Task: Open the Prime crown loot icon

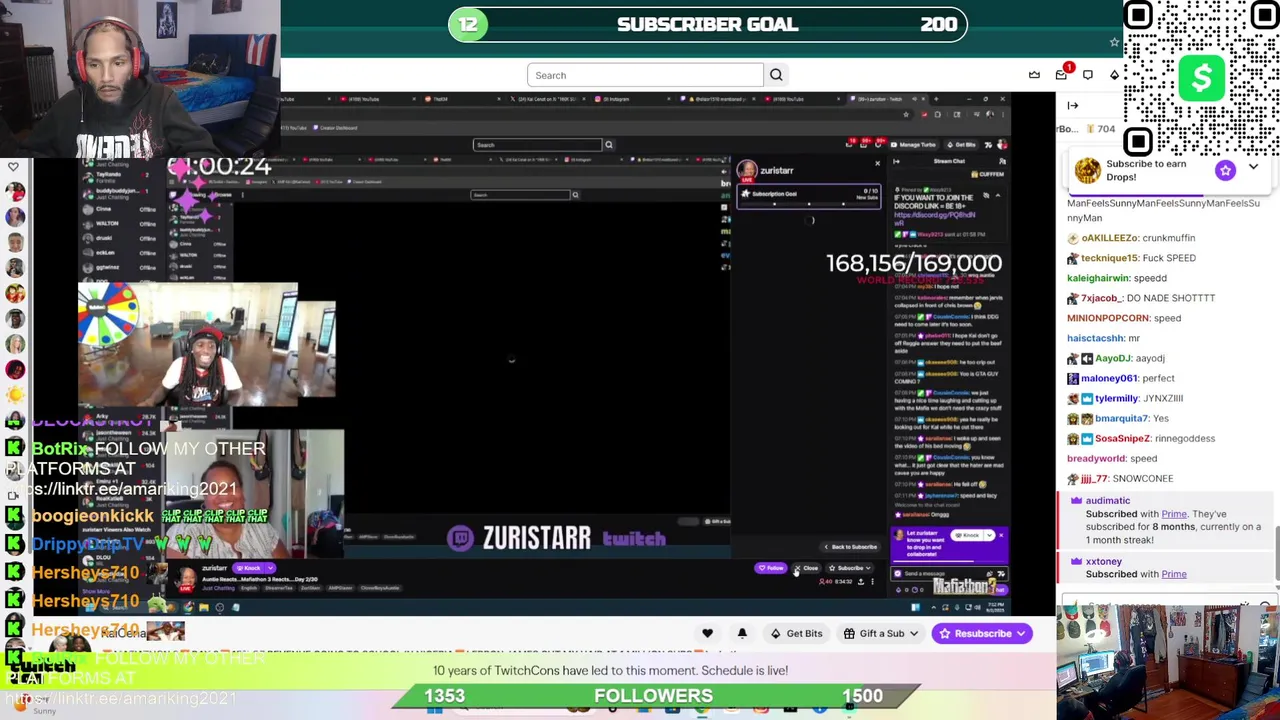Action: 1034,75
